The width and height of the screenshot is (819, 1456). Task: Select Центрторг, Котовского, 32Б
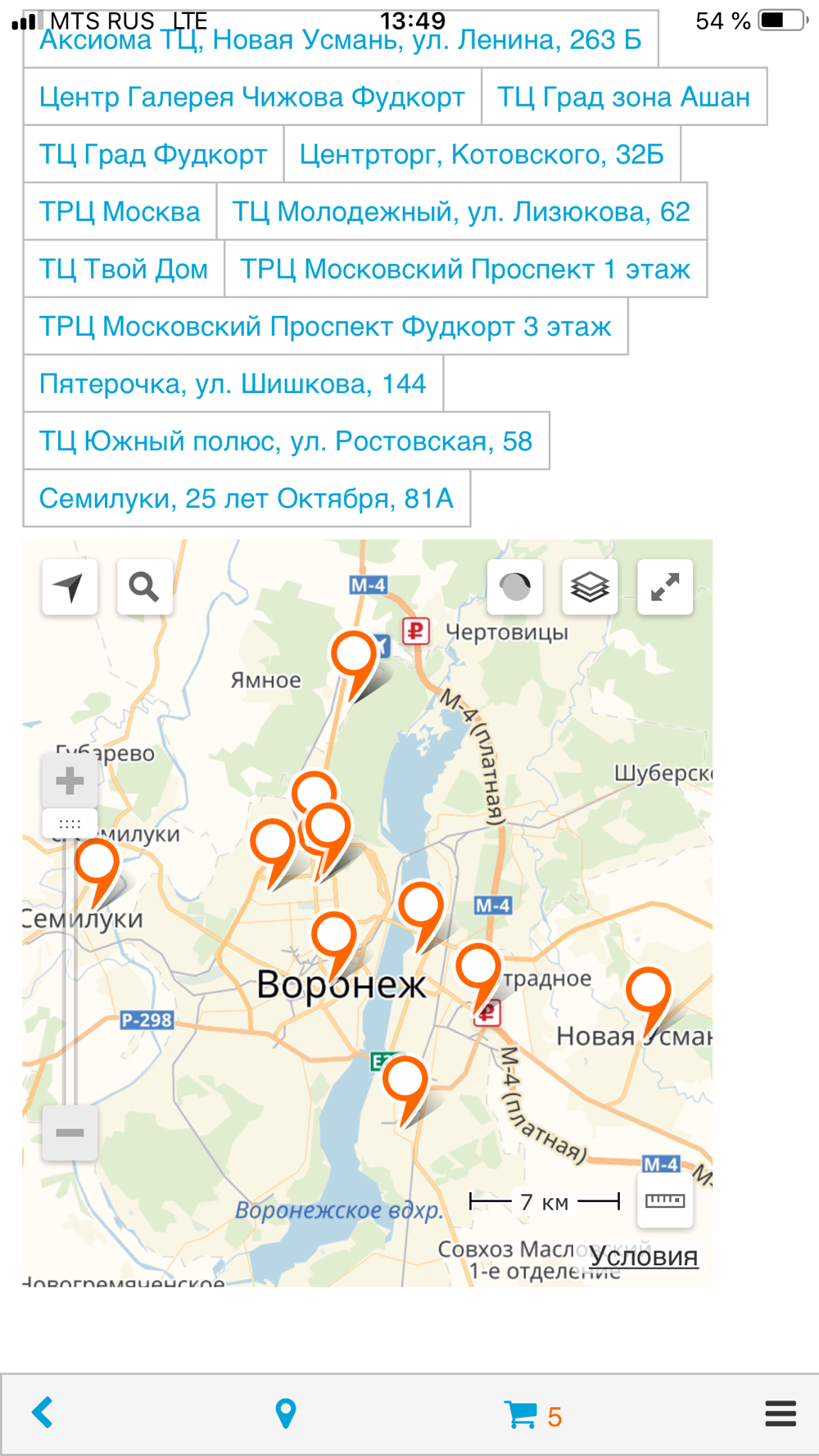(482, 154)
